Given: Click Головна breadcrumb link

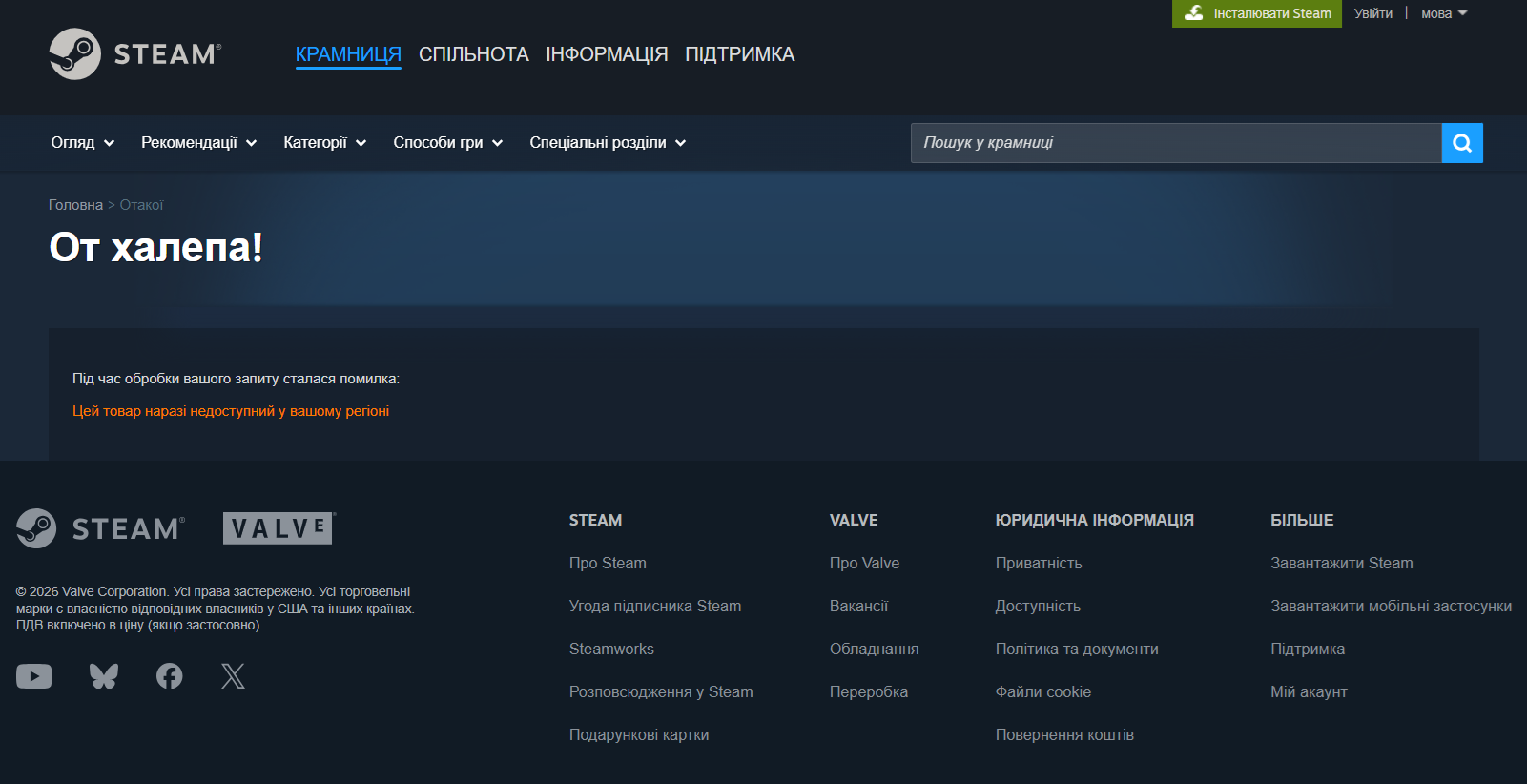Looking at the screenshot, I should [75, 205].
